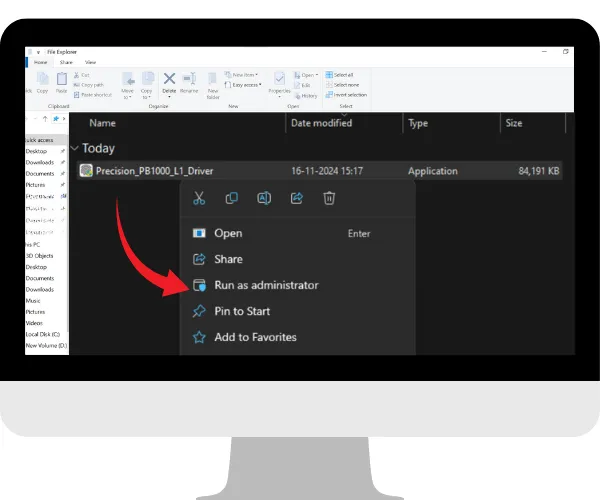The width and height of the screenshot is (600, 500).
Task: Choose Share entry in the context menu list
Action: tap(297, 259)
